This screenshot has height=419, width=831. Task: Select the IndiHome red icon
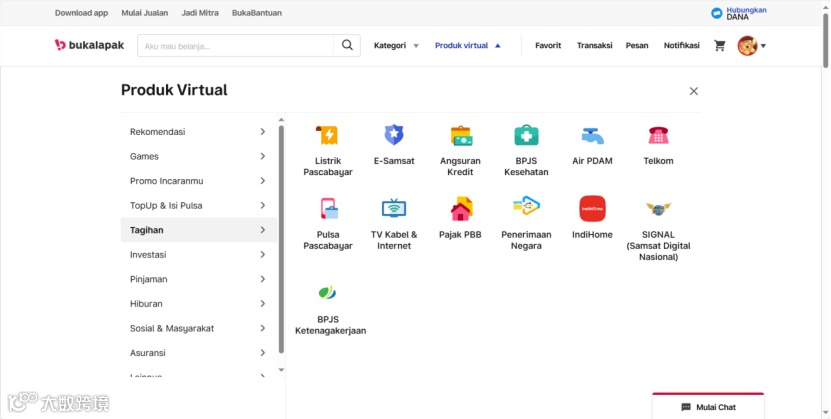point(592,209)
